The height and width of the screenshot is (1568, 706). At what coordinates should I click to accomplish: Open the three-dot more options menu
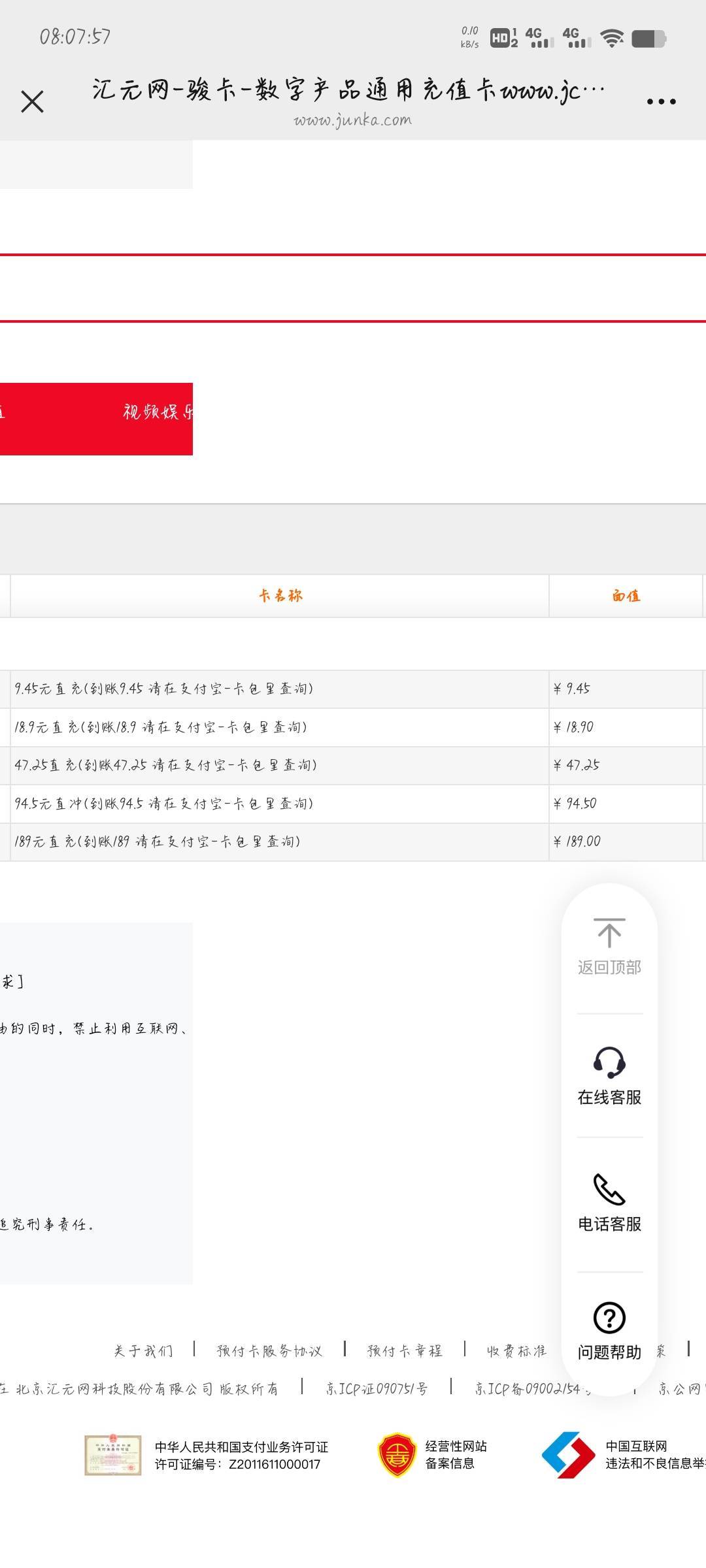(661, 102)
